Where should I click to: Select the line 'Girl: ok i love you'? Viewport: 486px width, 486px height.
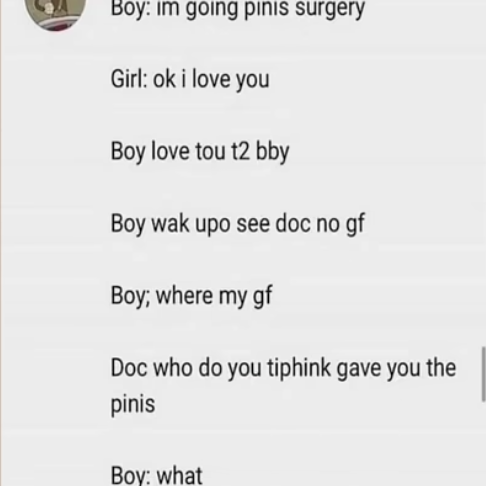coord(190,80)
